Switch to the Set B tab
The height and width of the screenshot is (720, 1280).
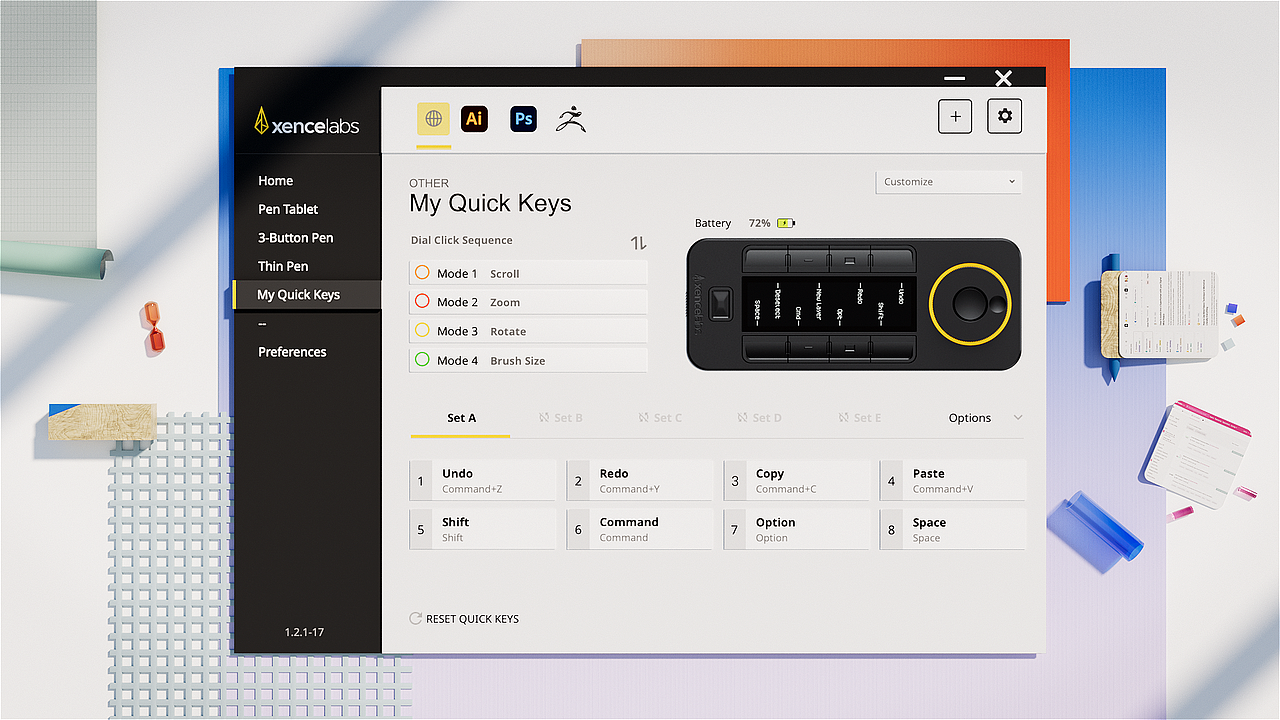click(x=560, y=418)
